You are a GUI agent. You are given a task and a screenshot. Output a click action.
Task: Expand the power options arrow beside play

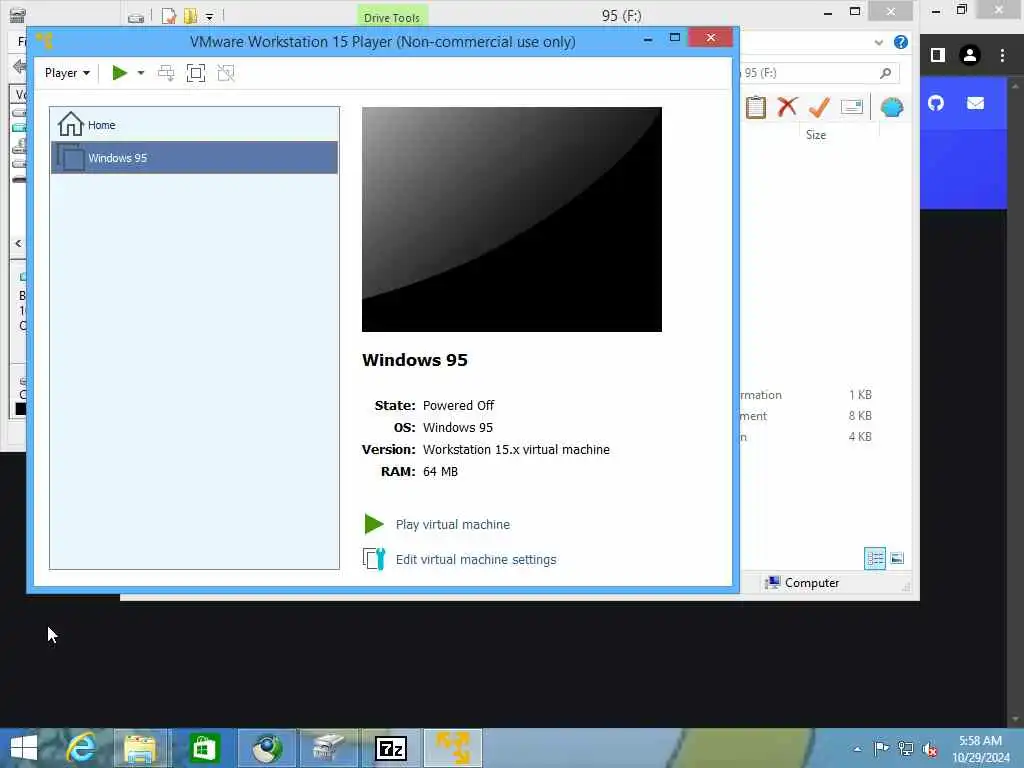140,73
